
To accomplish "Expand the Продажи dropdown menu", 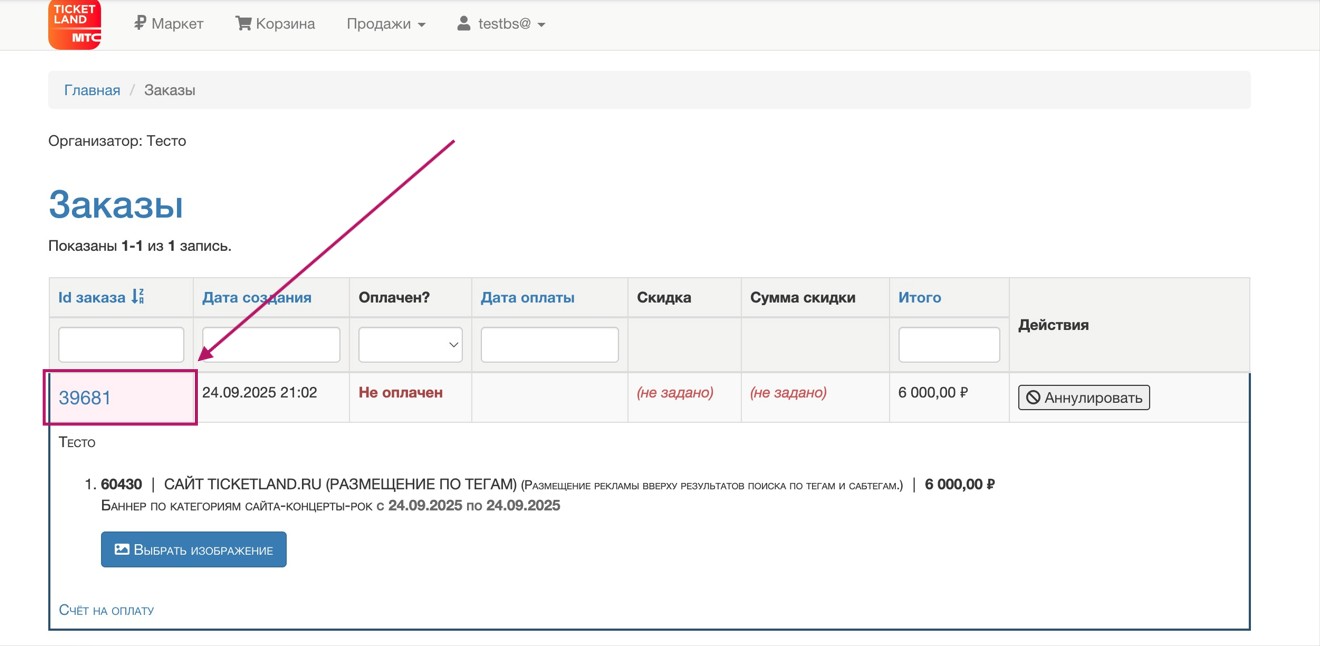I will tap(386, 24).
